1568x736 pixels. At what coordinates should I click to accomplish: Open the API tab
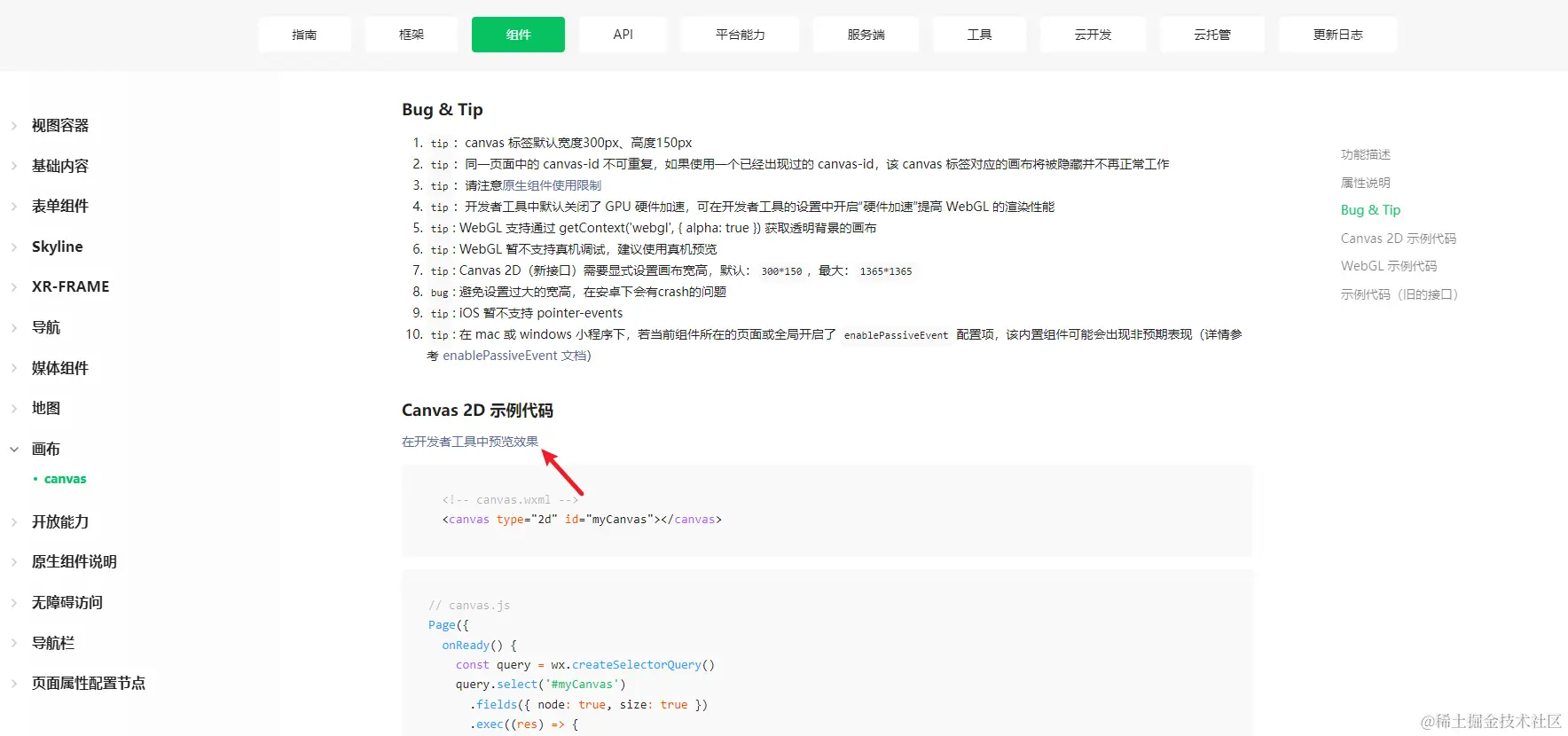coord(623,35)
